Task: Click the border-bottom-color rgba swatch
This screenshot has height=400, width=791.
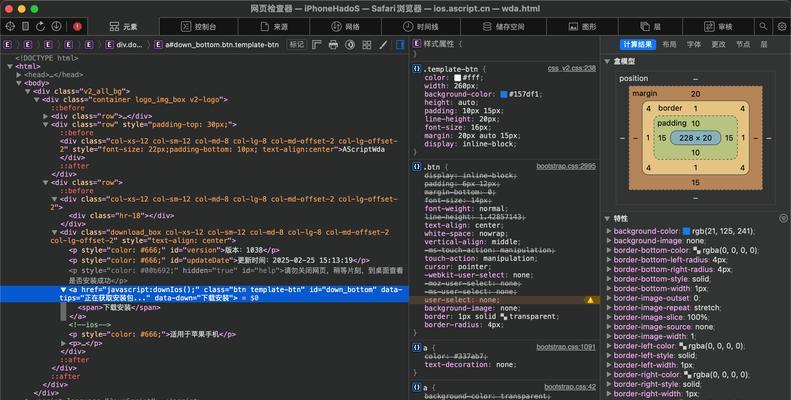Action: [697, 250]
